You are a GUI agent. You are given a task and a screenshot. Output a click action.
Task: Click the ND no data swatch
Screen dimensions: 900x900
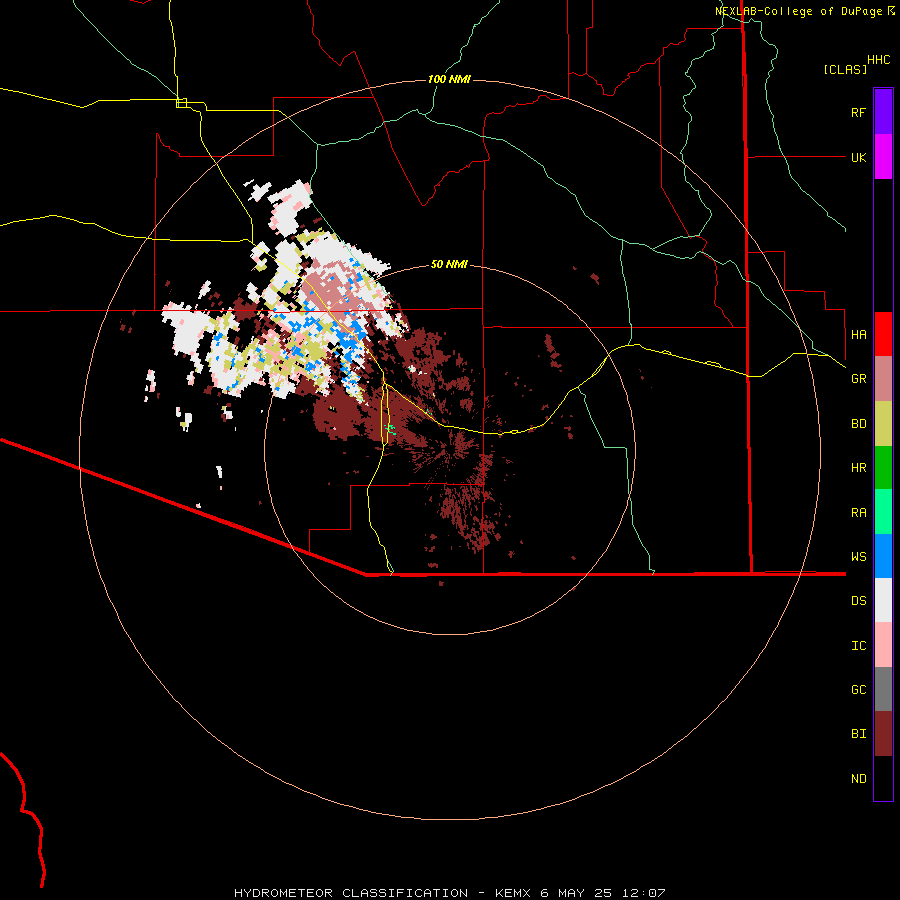coord(883,778)
